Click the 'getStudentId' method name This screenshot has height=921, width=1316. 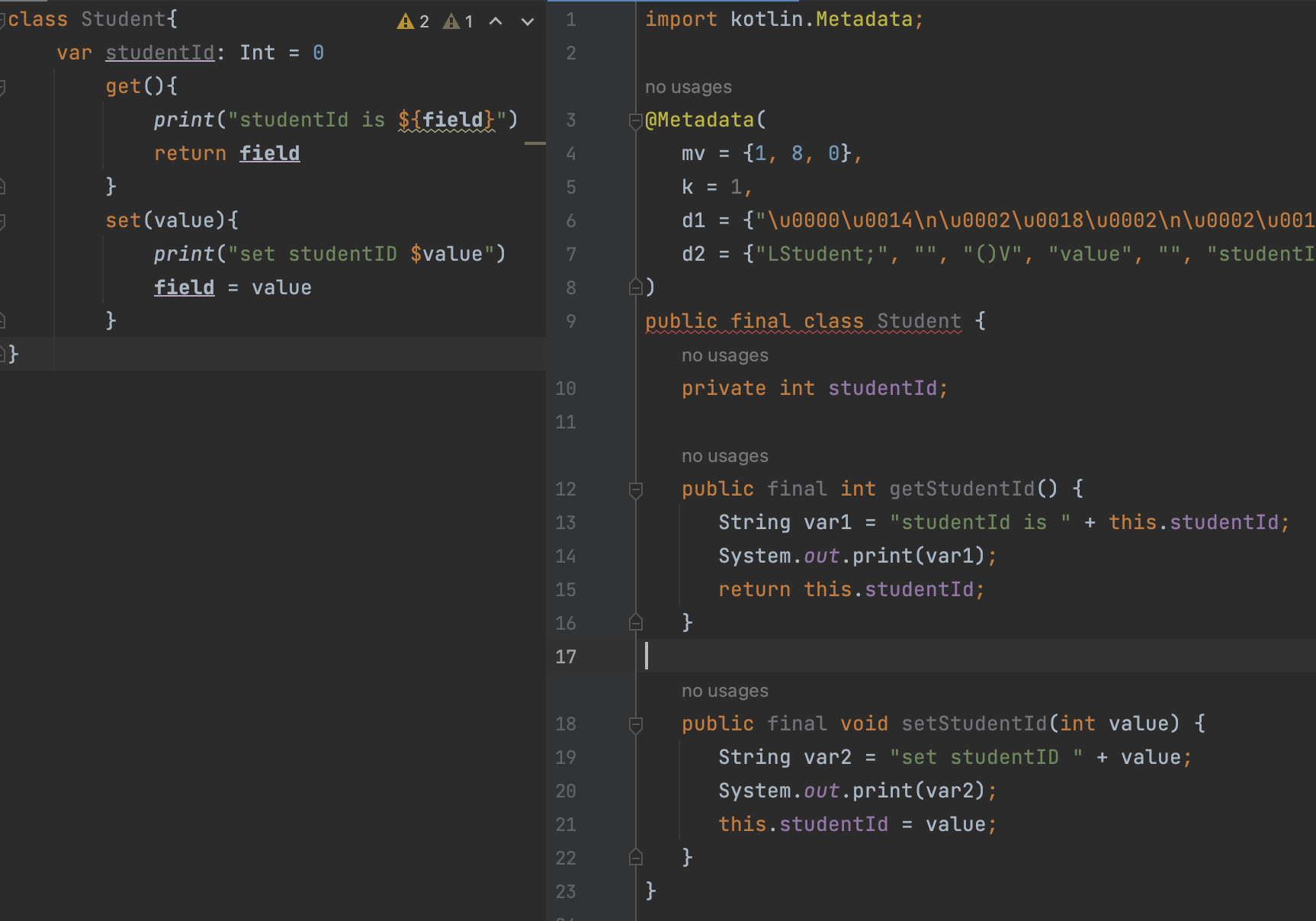(x=962, y=489)
